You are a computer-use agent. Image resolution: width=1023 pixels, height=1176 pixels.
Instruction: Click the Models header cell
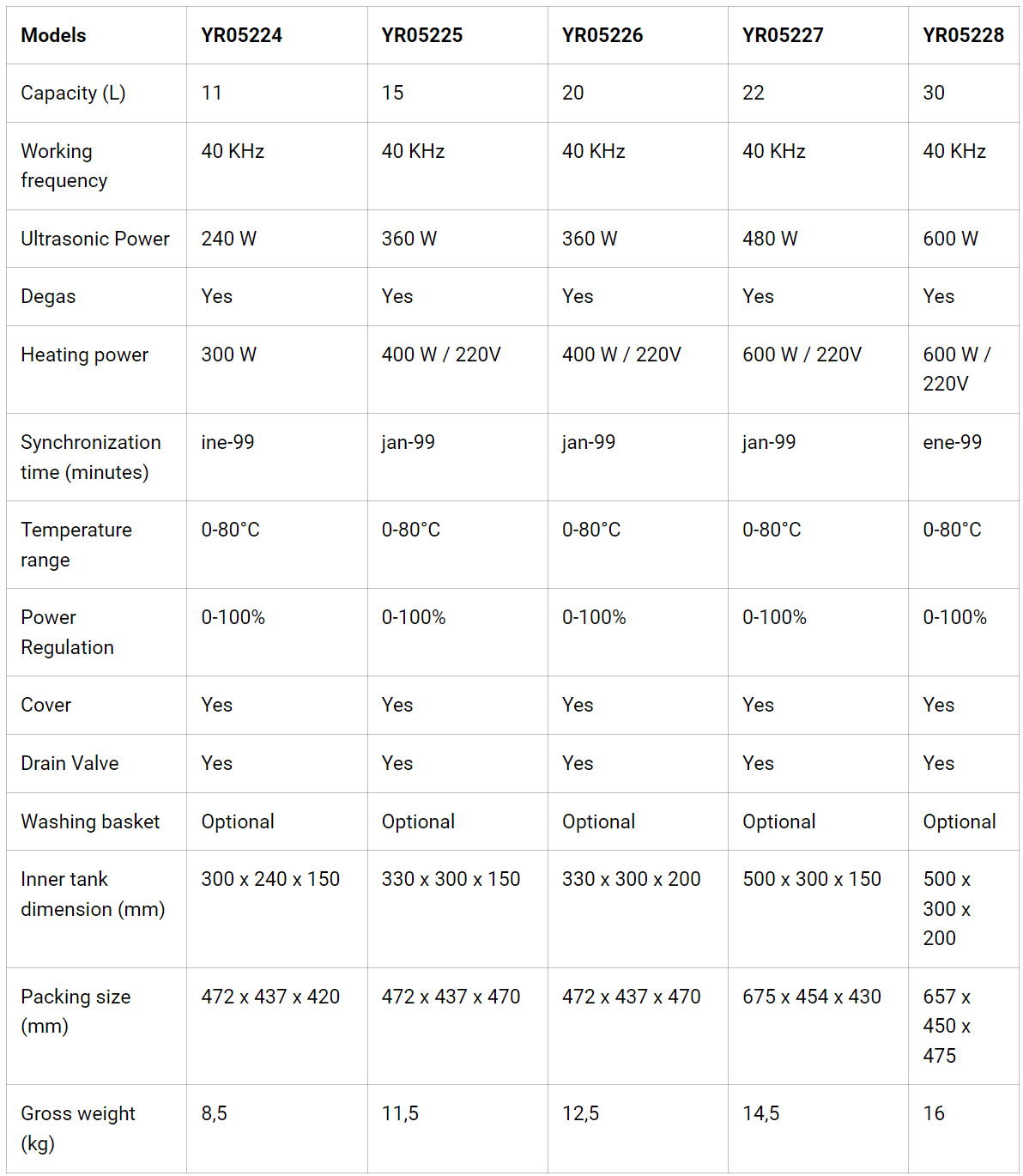[x=53, y=35]
